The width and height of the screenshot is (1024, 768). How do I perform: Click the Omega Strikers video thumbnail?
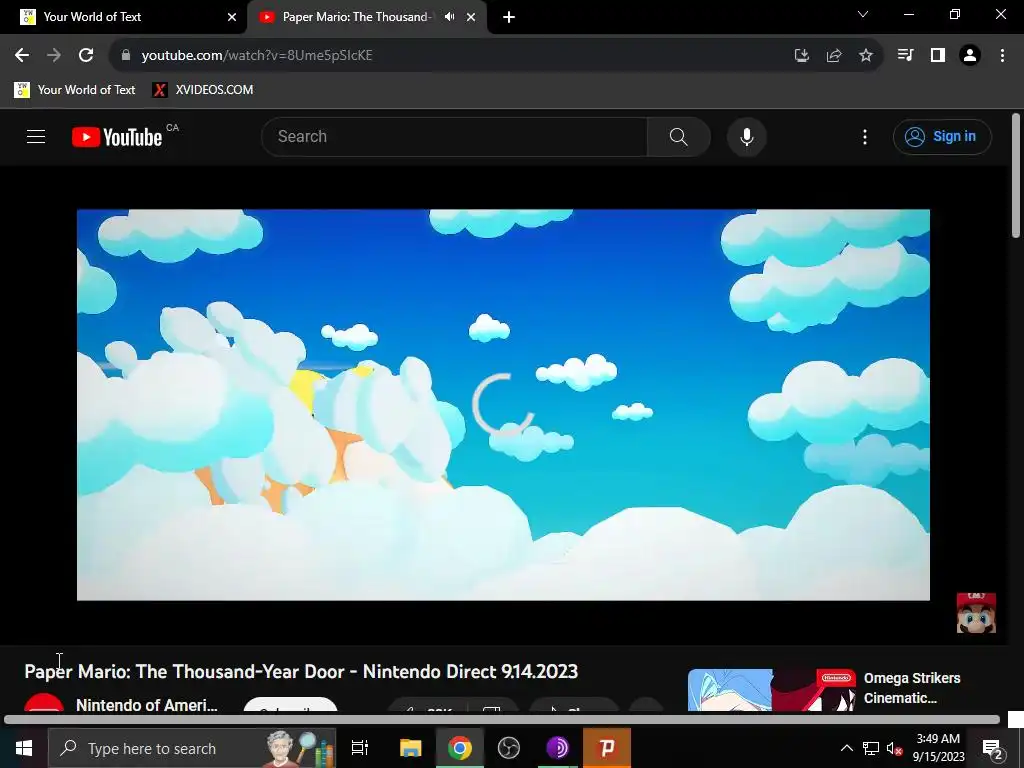[x=772, y=690]
